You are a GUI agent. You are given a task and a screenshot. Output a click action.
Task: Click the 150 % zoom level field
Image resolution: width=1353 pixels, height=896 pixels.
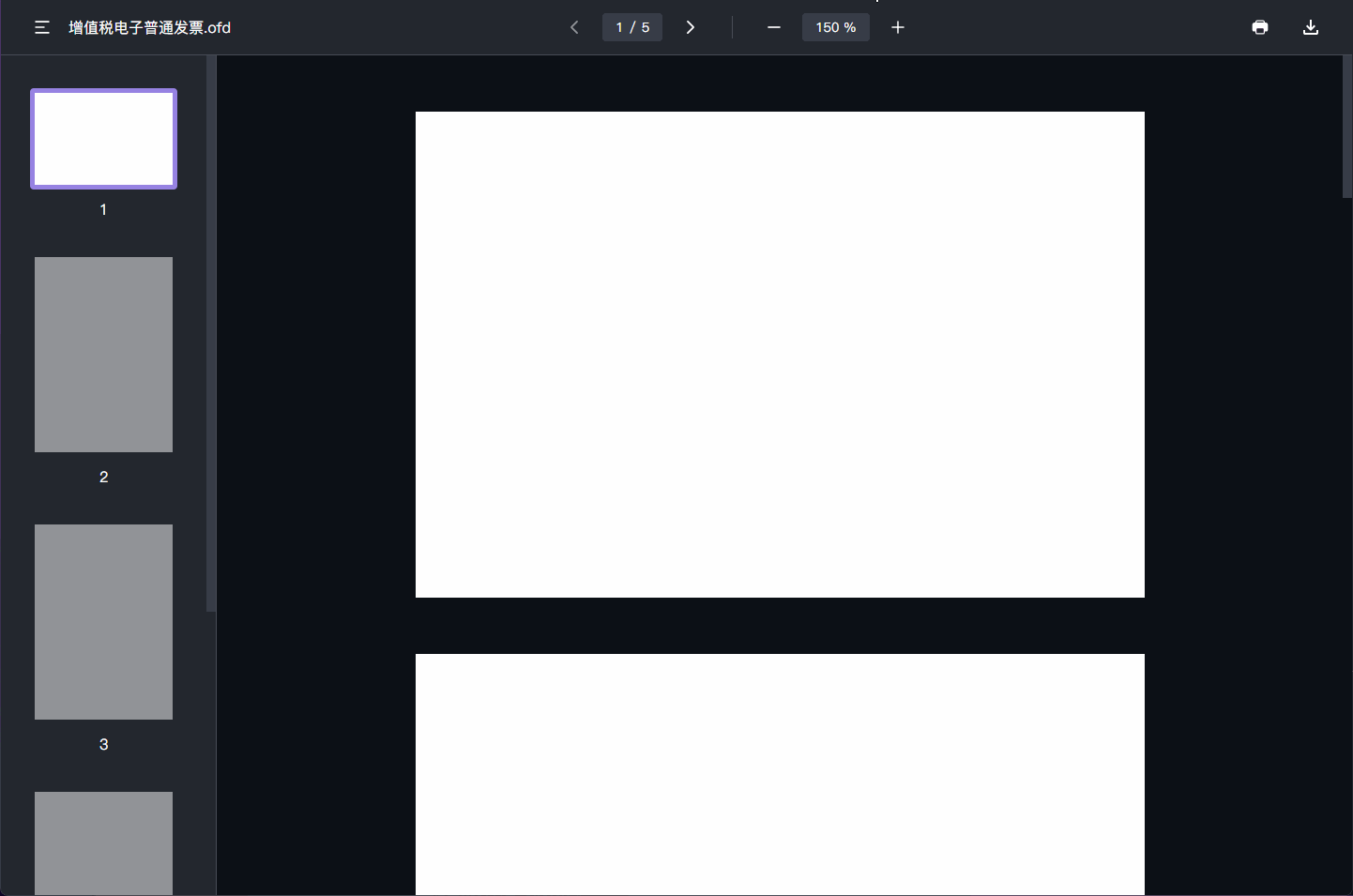836,27
